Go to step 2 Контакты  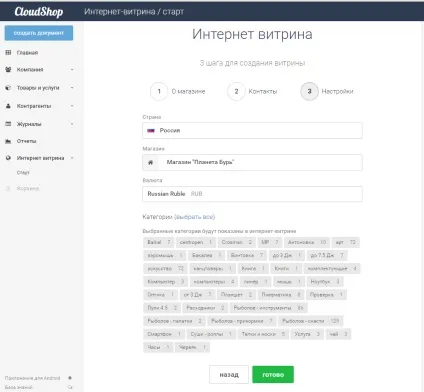252,91
